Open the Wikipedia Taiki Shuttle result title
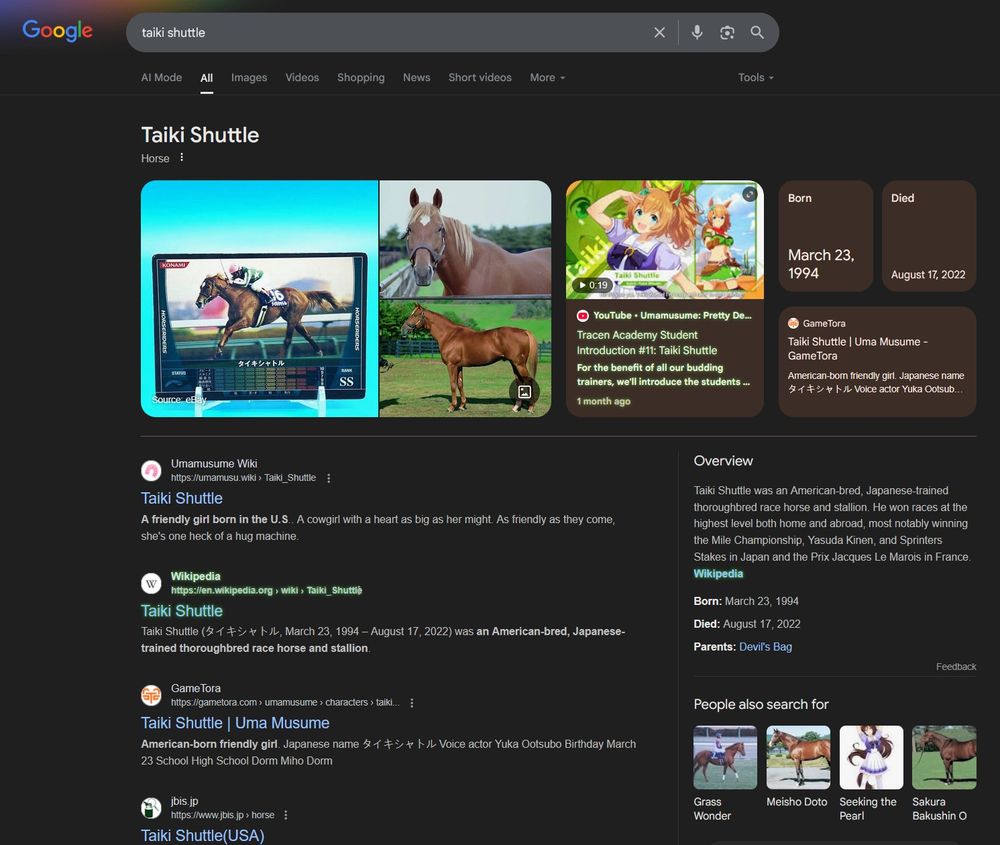The image size is (1000, 845). (182, 611)
